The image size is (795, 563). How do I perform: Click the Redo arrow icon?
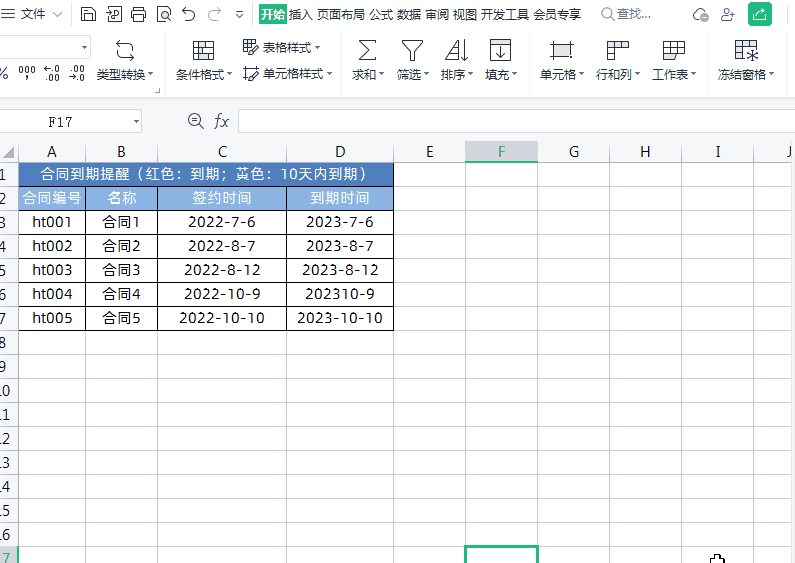(x=214, y=14)
